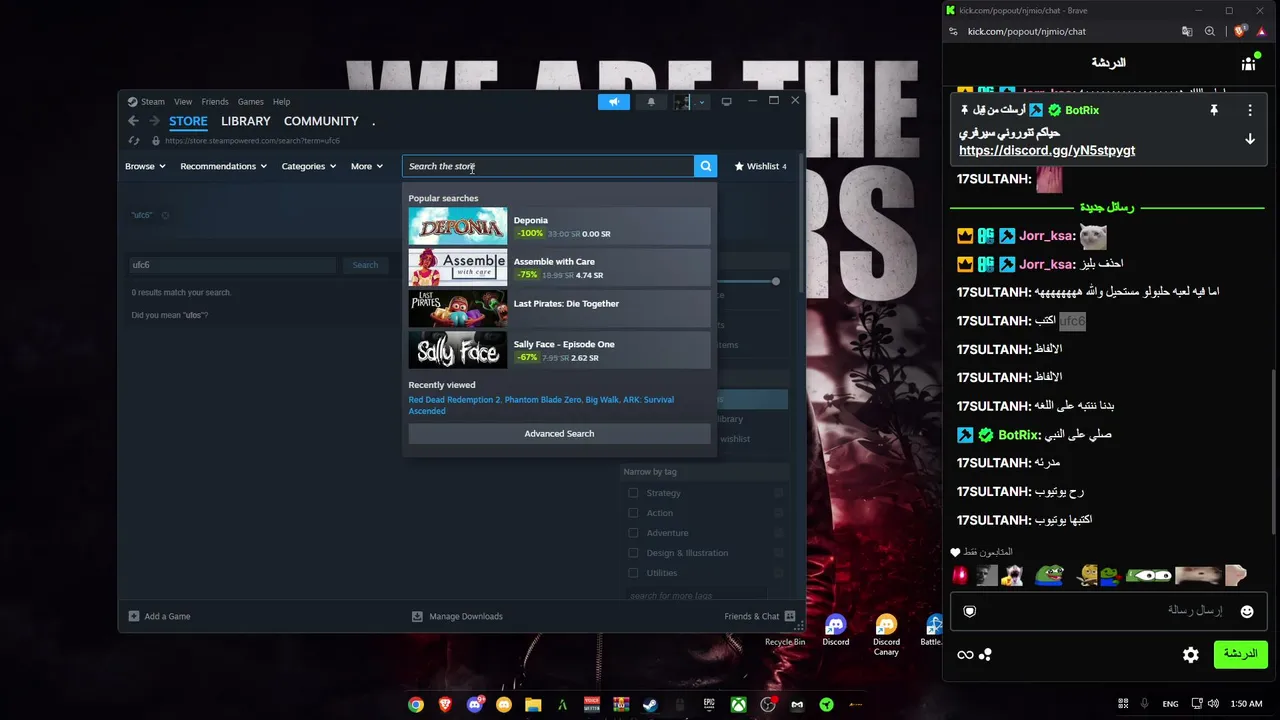The height and width of the screenshot is (720, 1280).
Task: Select Sally Face - Episode One result
Action: coord(559,350)
